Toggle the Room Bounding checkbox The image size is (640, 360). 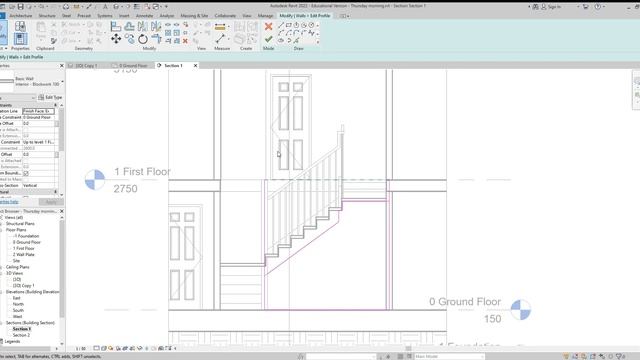click(x=26, y=173)
